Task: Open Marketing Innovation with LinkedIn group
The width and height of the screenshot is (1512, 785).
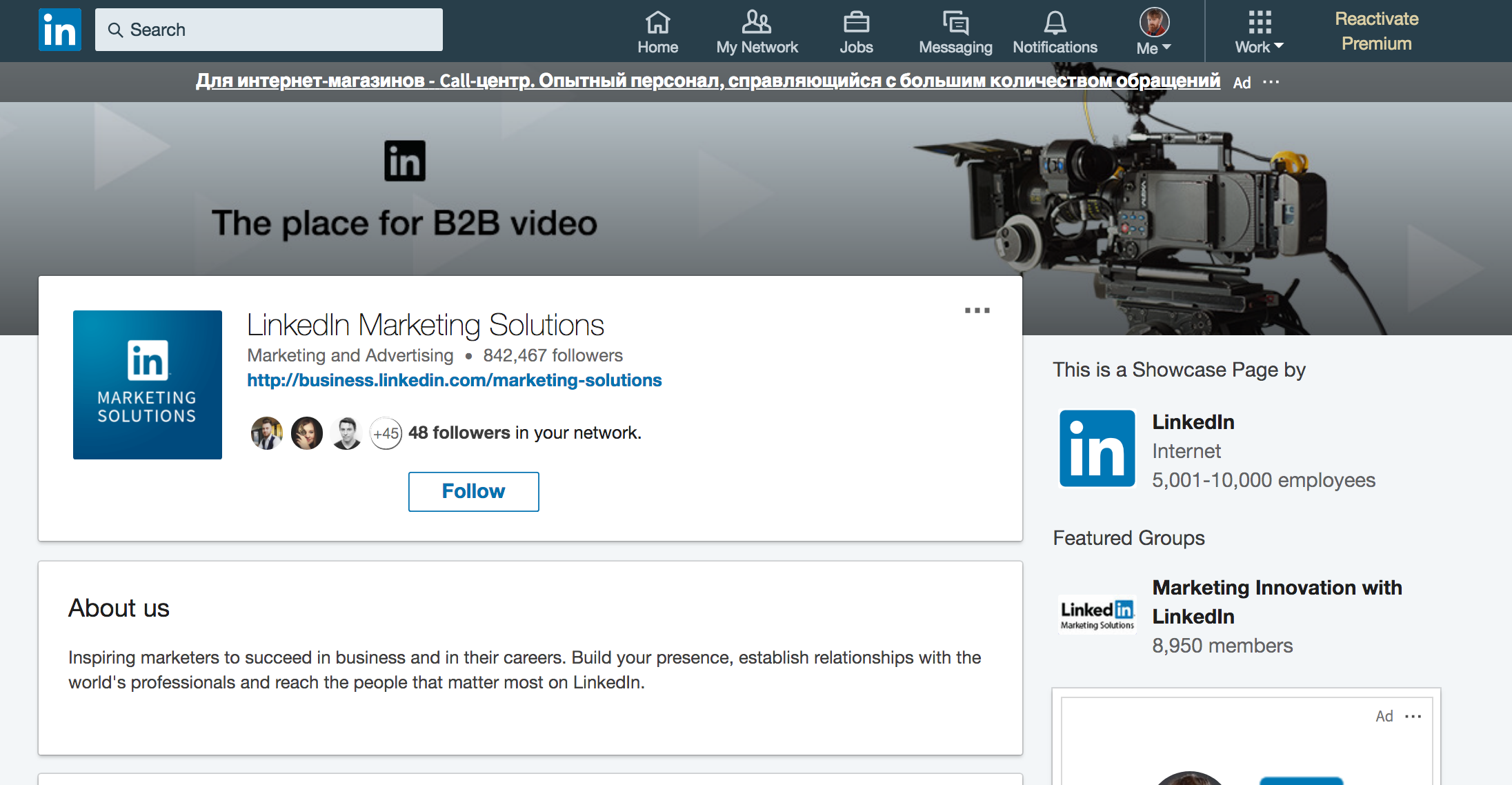Action: [x=1277, y=602]
